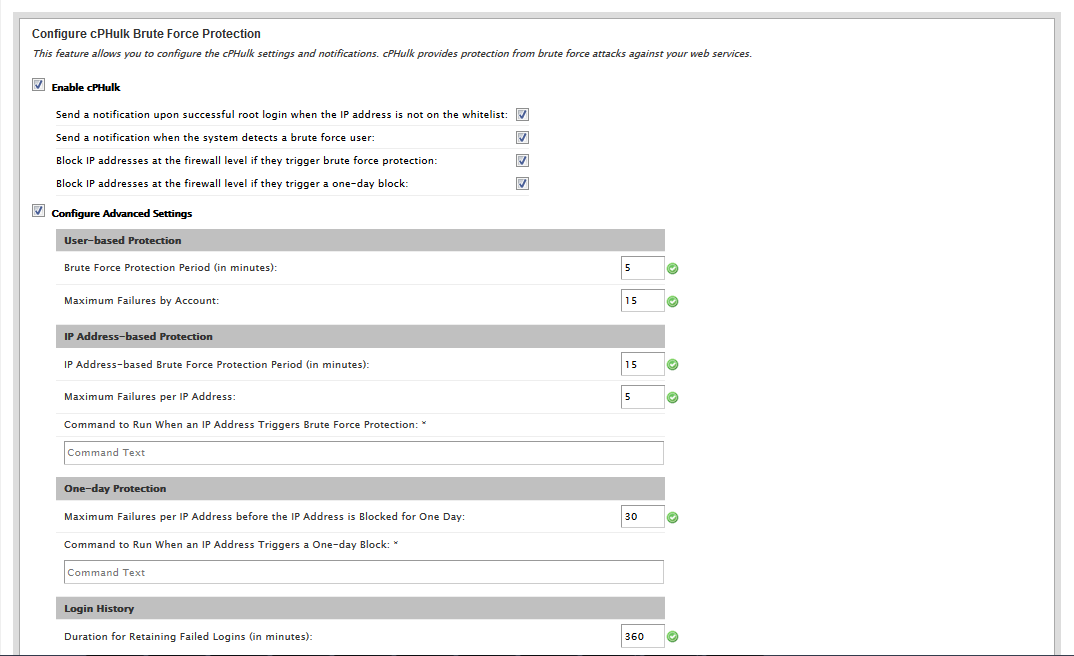The image size is (1074, 656).
Task: Click green check icon beside IP Address-based Protection Period
Action: point(673,365)
